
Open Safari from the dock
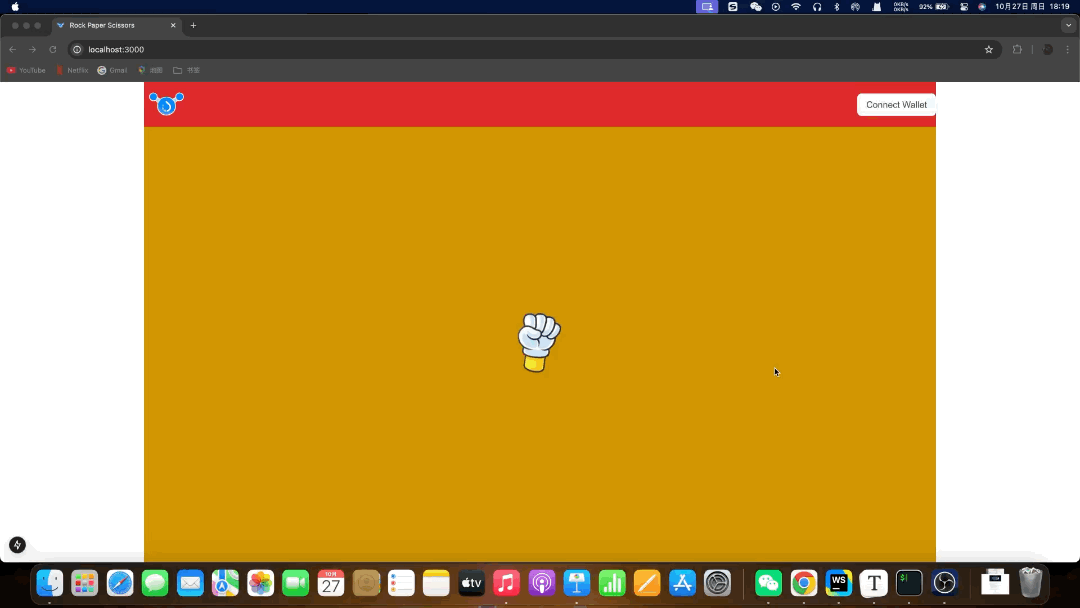tap(120, 583)
